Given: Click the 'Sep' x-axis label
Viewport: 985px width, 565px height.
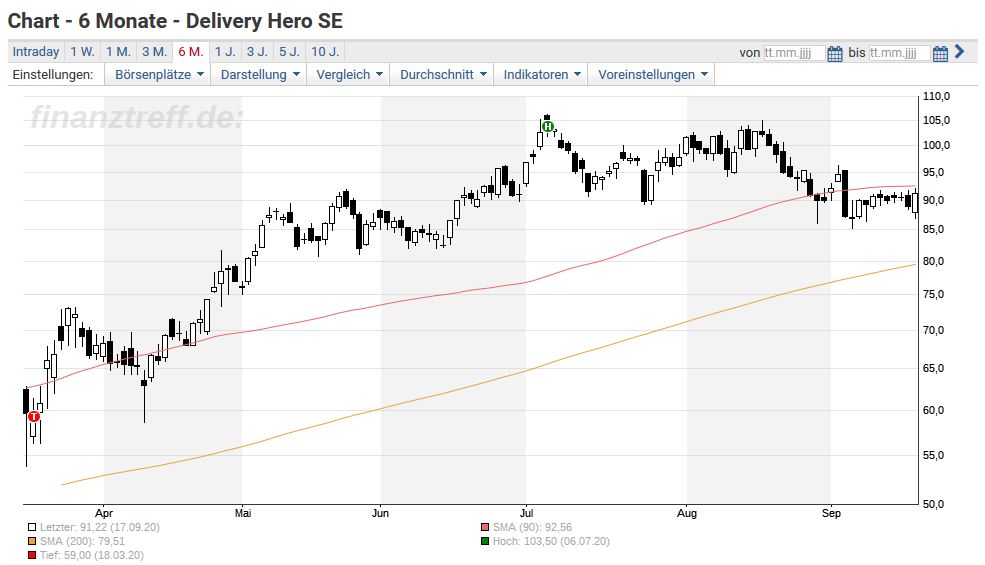Looking at the screenshot, I should [x=831, y=513].
